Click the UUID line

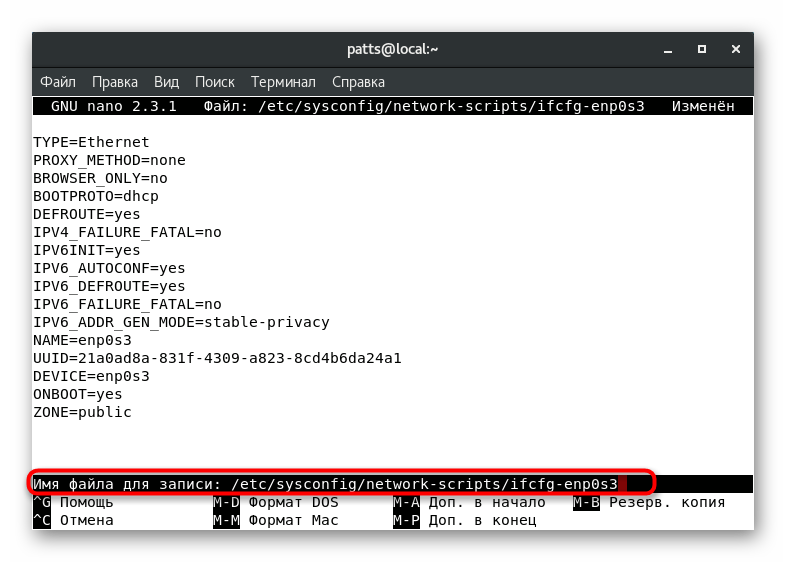pyautogui.click(x=218, y=358)
